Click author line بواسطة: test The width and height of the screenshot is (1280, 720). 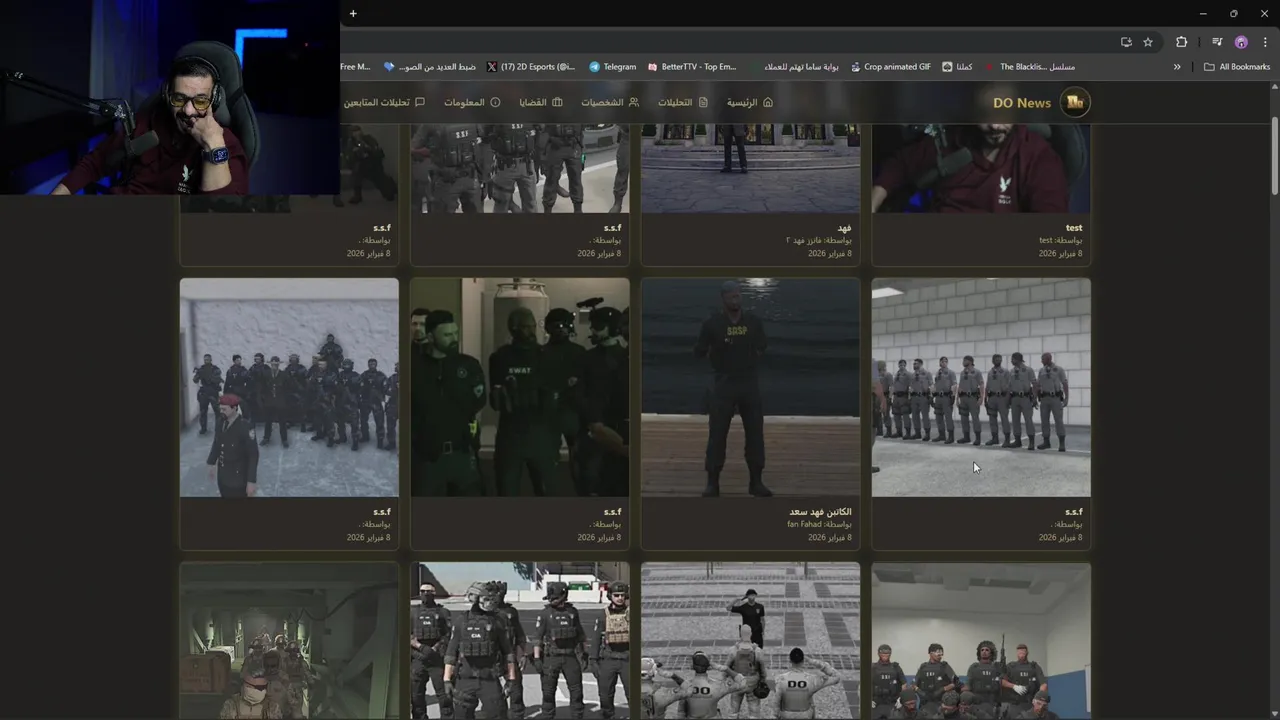(x=1061, y=240)
